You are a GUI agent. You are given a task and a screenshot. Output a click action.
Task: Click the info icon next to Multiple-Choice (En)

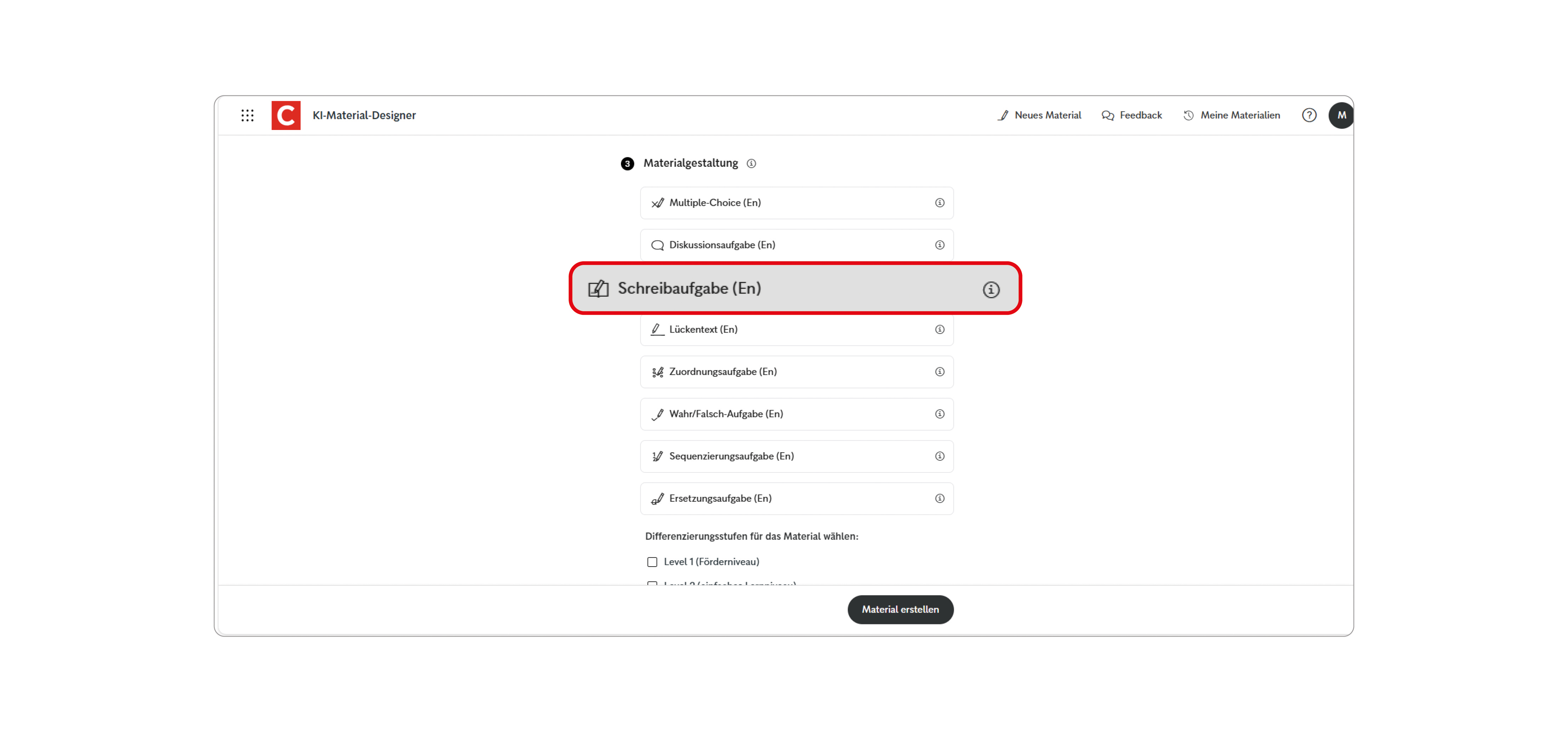pyautogui.click(x=939, y=203)
